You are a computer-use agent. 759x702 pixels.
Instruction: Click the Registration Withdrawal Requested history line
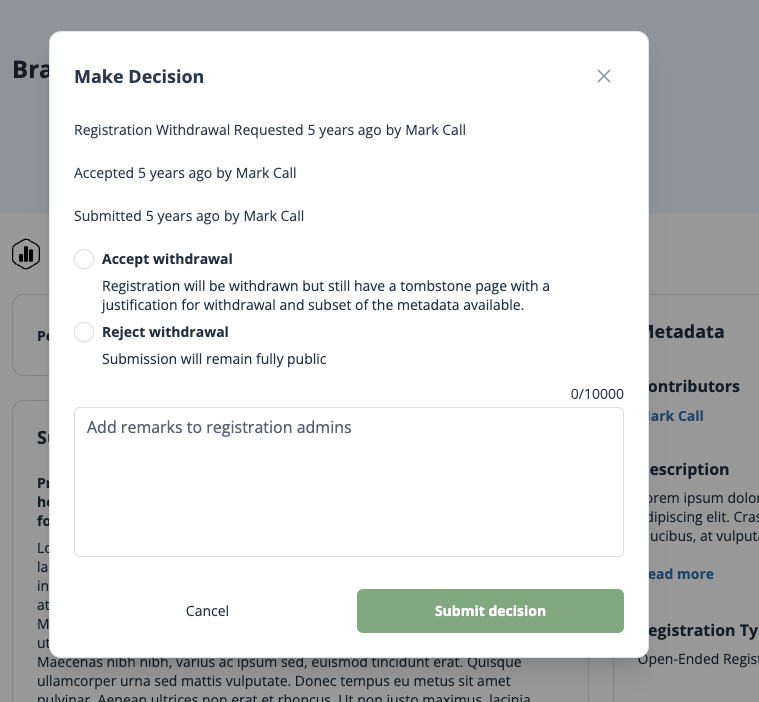(x=270, y=130)
